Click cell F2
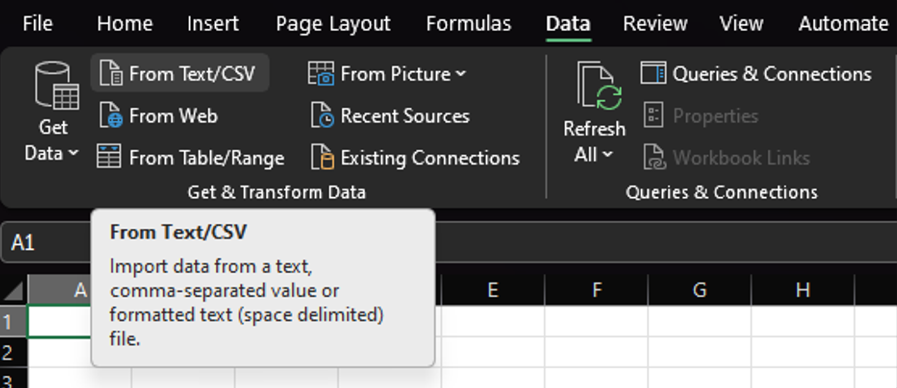The height and width of the screenshot is (388, 897). point(596,352)
